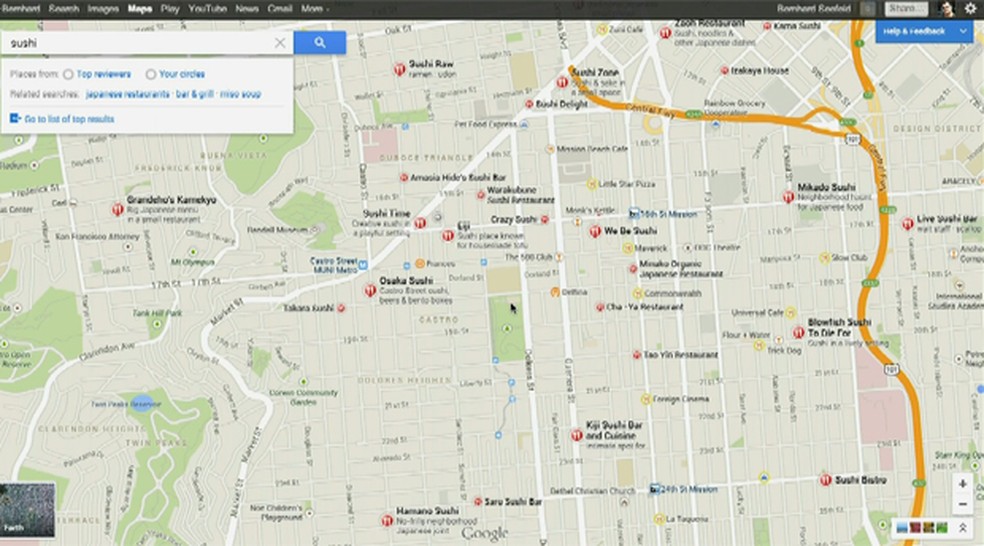984x546 pixels.
Task: Click the bar & grill related search link
Action: (x=195, y=94)
